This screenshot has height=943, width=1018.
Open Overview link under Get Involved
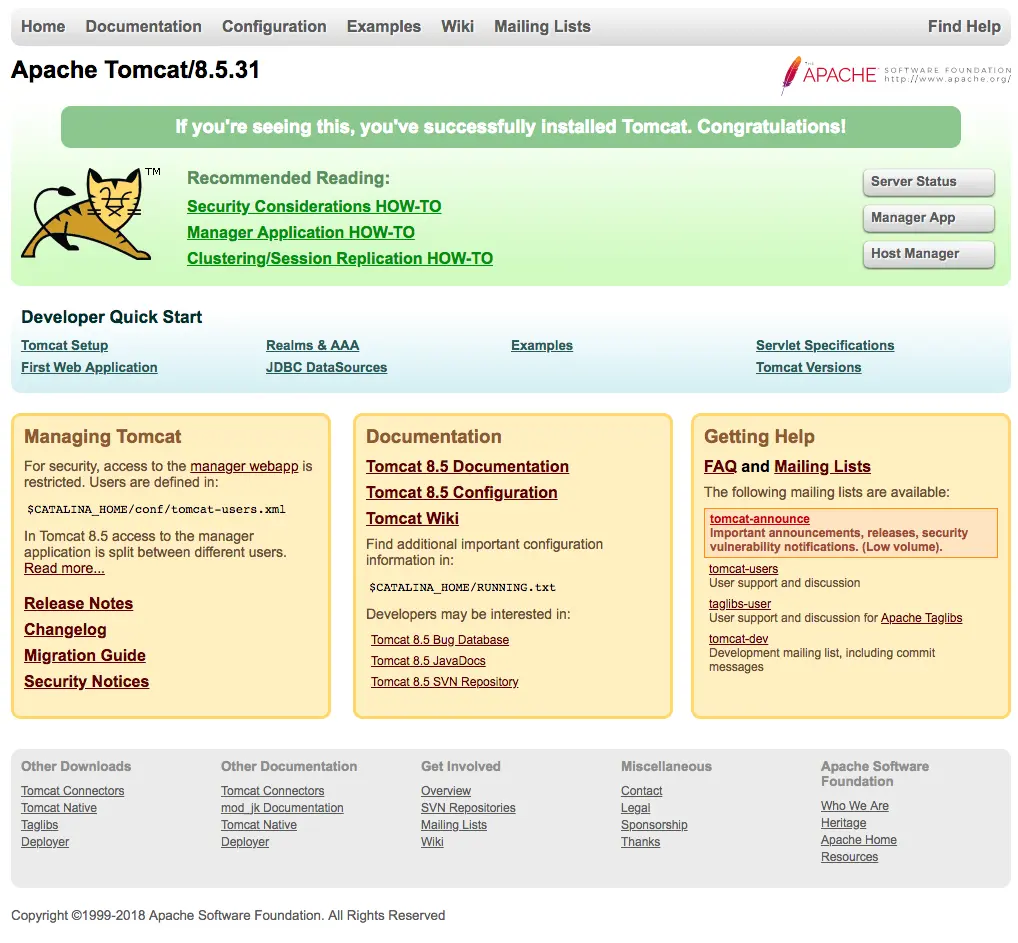[445, 790]
